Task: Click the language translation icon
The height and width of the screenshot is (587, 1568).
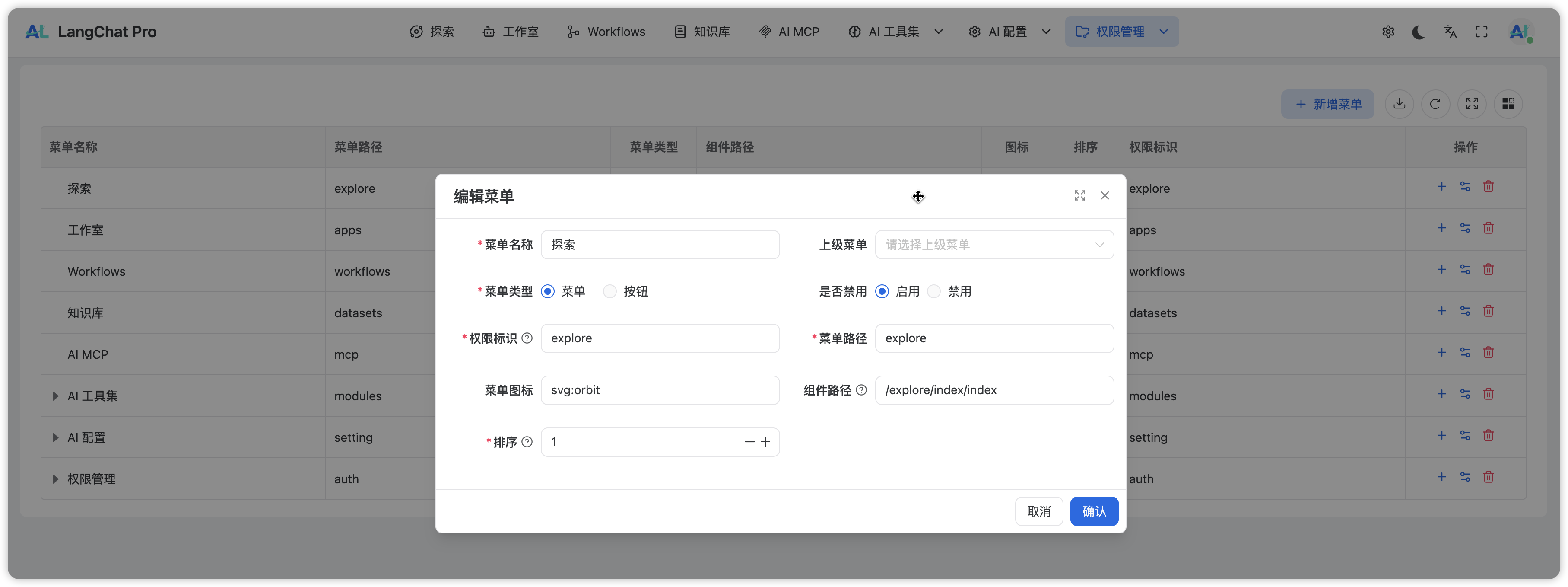Action: 1450,32
